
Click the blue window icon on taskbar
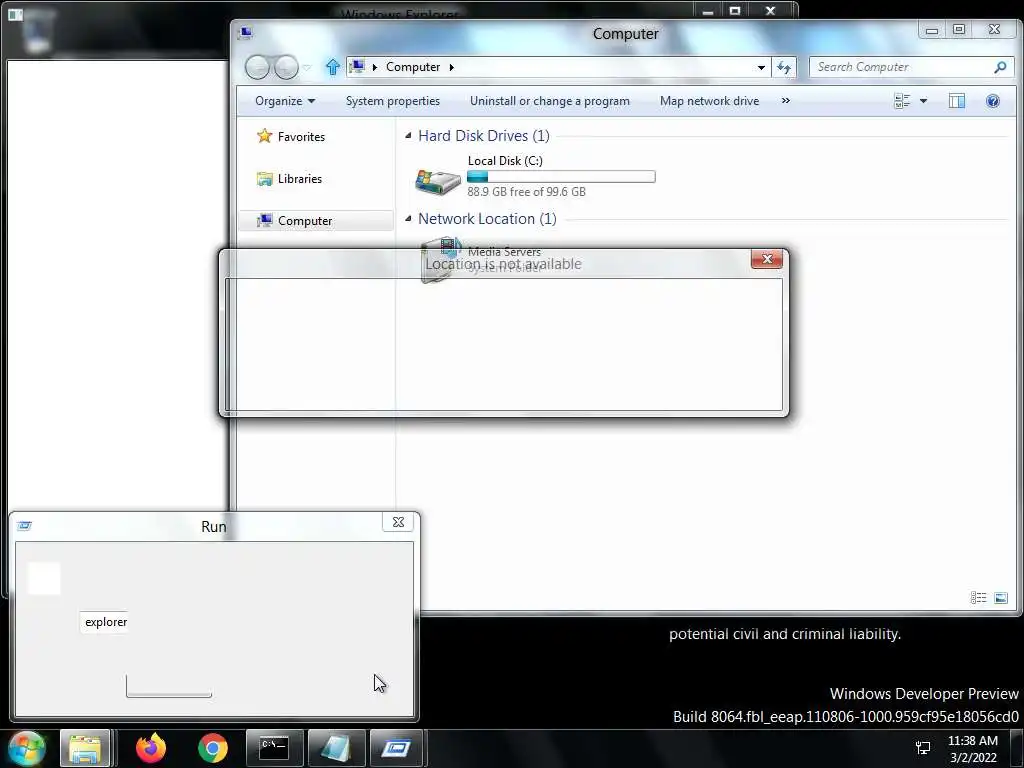click(x=336, y=748)
